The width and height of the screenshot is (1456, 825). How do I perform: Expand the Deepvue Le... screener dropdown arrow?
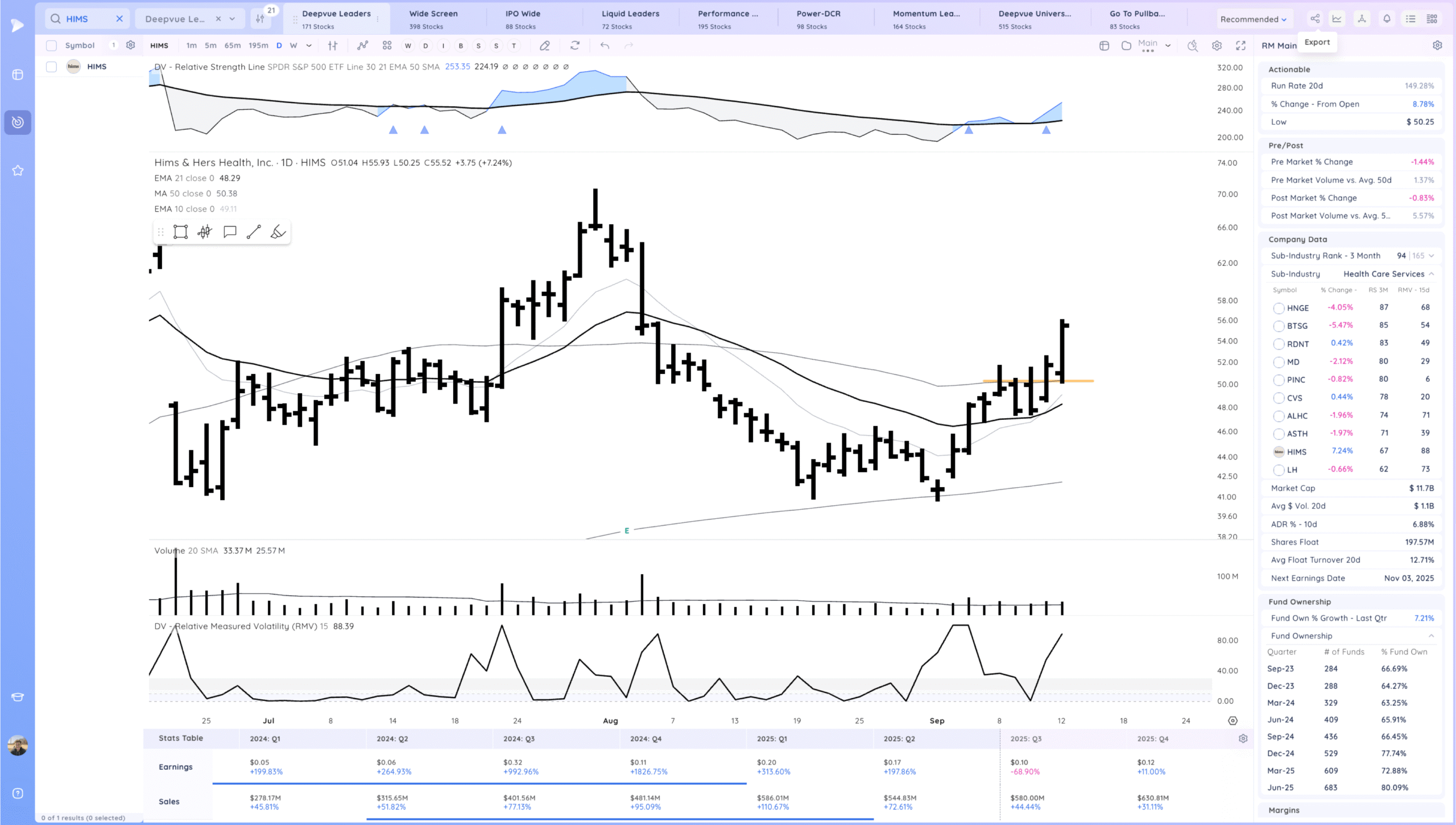232,19
